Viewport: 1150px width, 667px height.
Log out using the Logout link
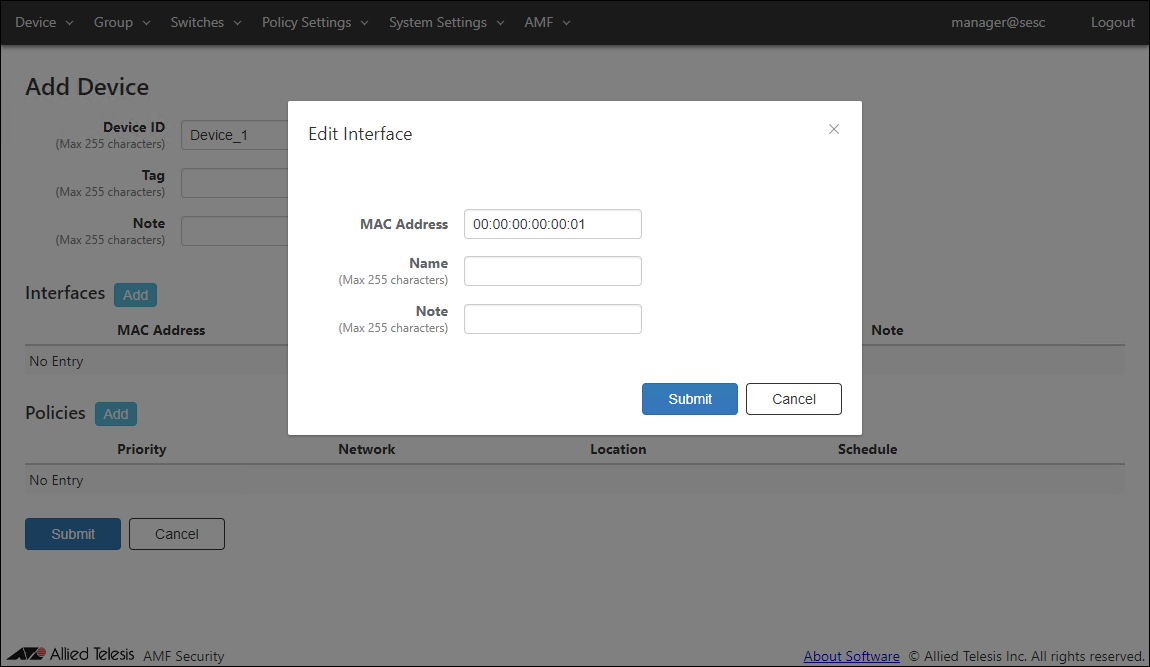(x=1112, y=22)
